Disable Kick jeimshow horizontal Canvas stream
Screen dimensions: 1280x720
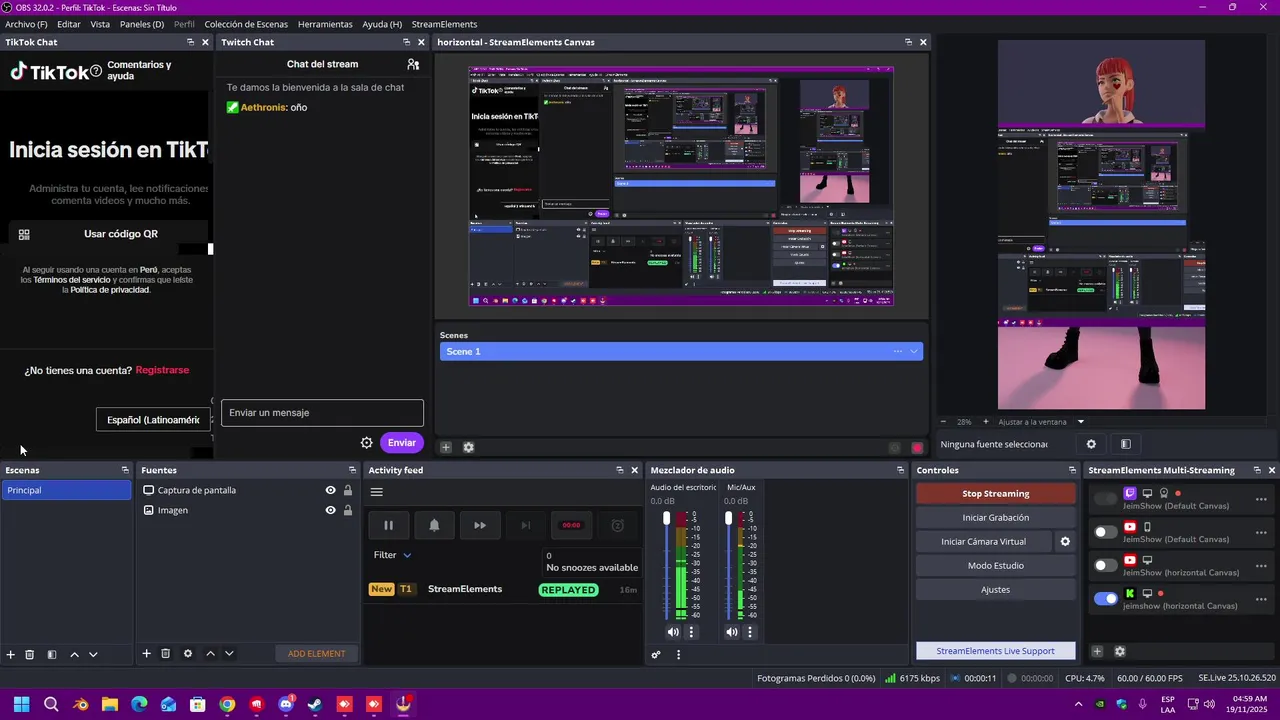(1105, 599)
